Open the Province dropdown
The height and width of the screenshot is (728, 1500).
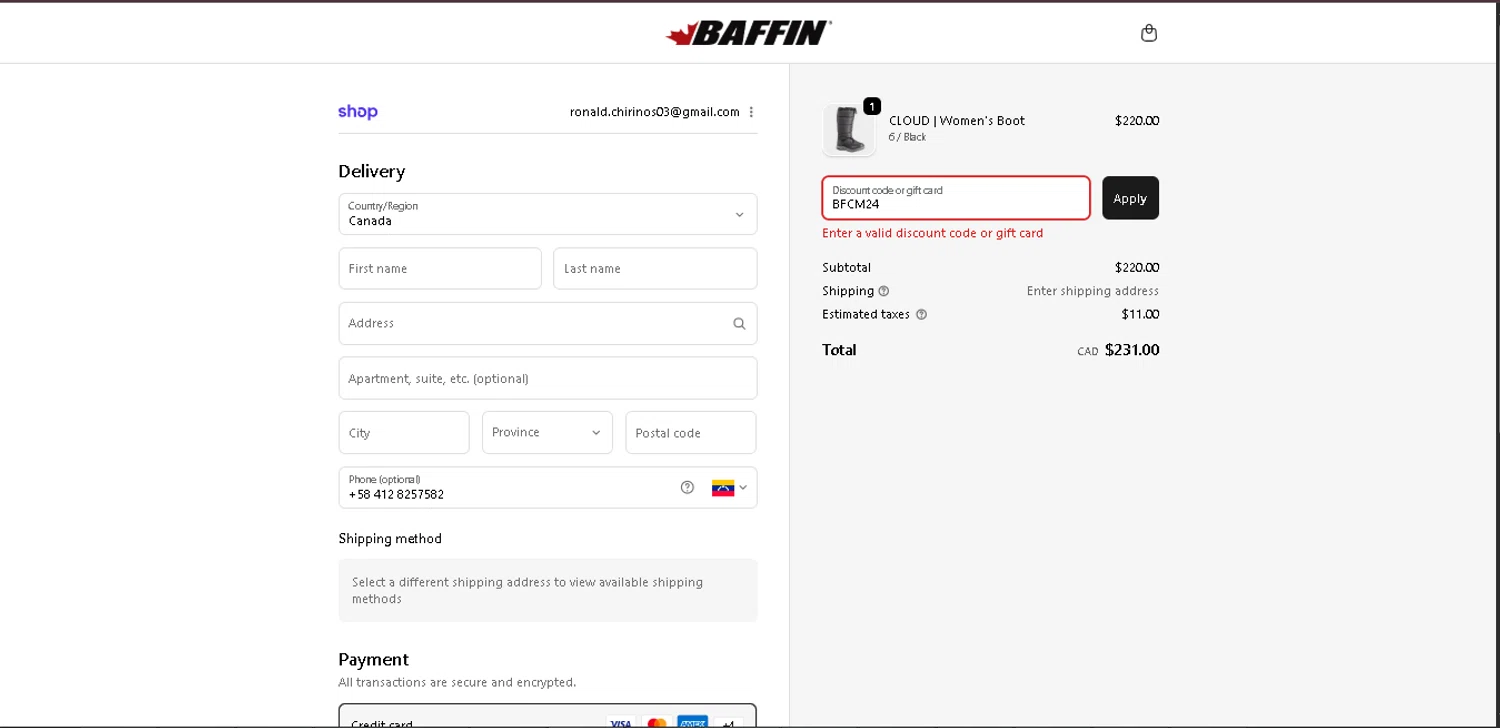coord(547,432)
